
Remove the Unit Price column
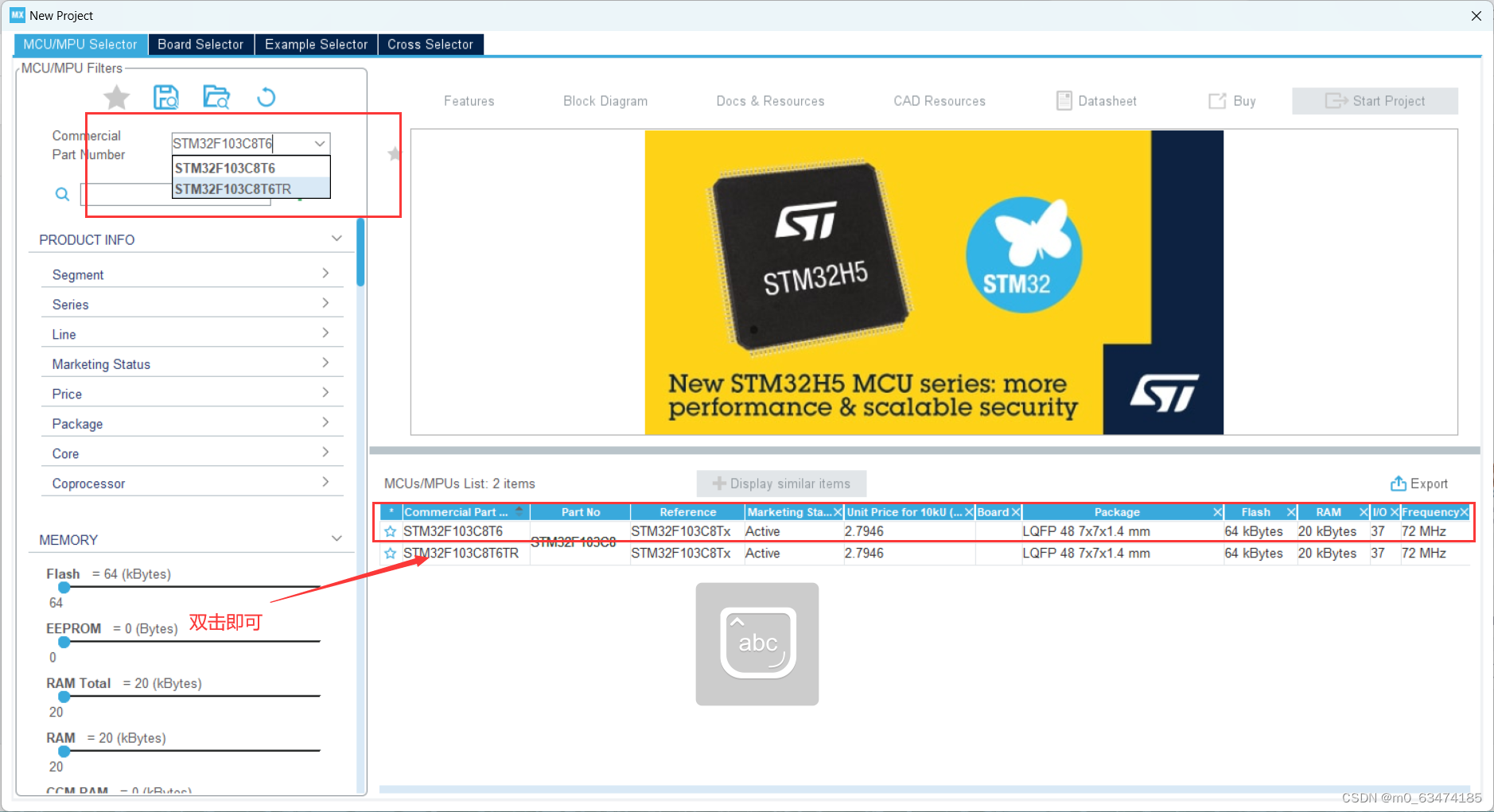tap(969, 512)
